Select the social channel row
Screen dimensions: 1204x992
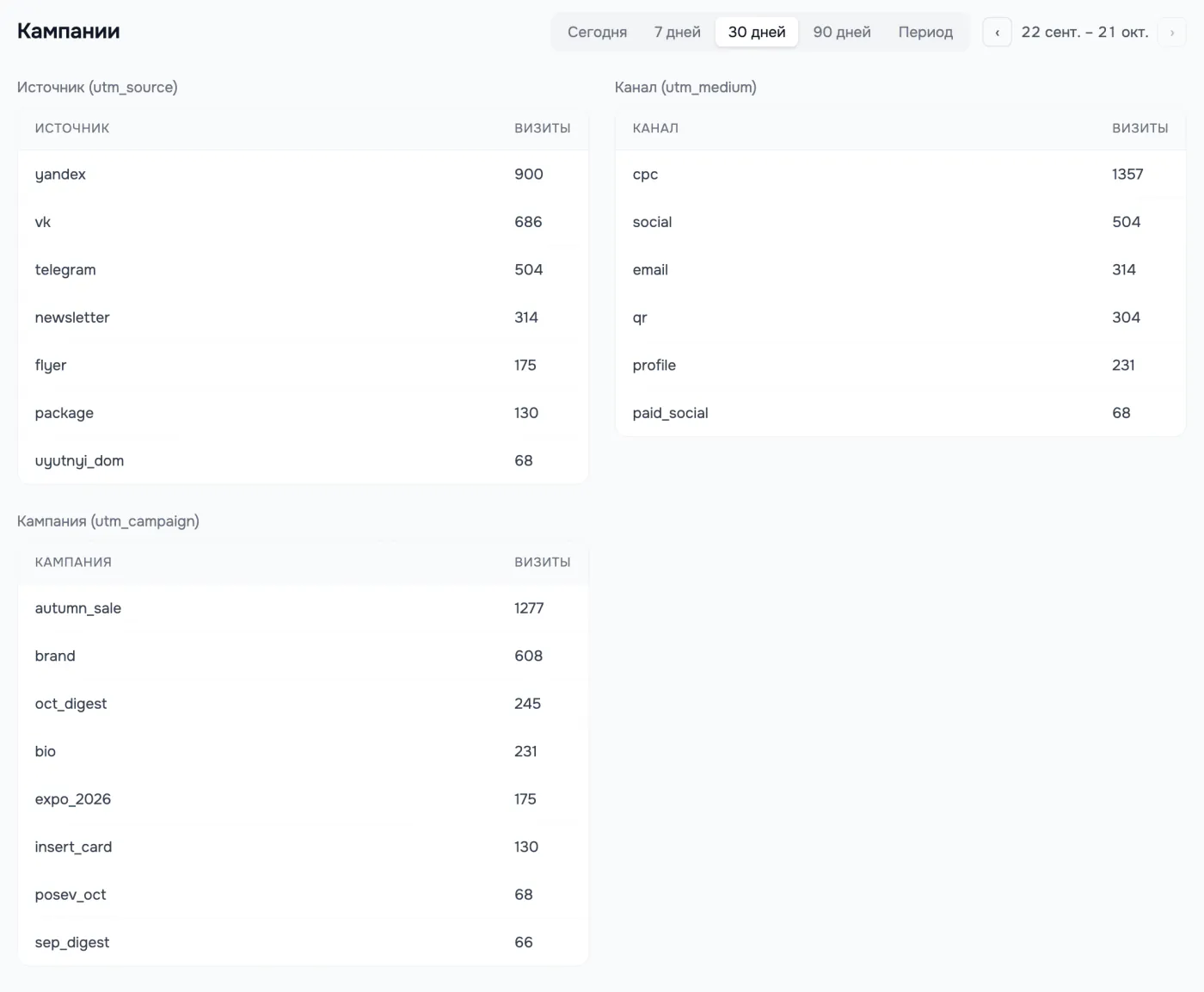pyautogui.click(x=900, y=222)
